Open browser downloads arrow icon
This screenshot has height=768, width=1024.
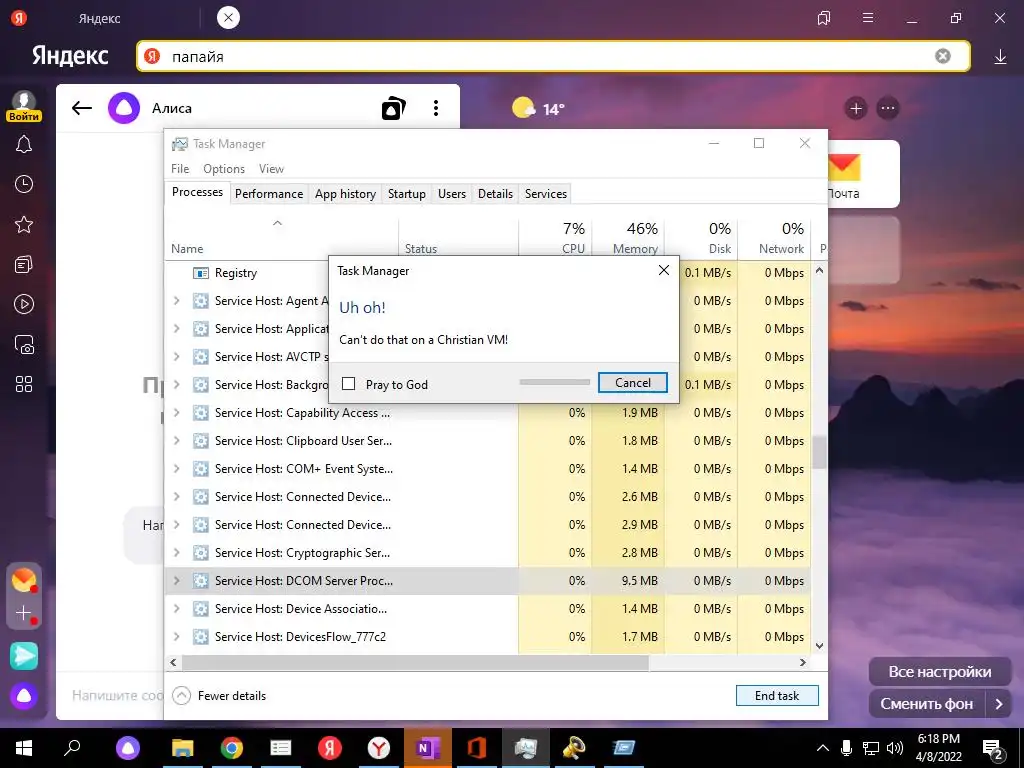(x=1000, y=57)
